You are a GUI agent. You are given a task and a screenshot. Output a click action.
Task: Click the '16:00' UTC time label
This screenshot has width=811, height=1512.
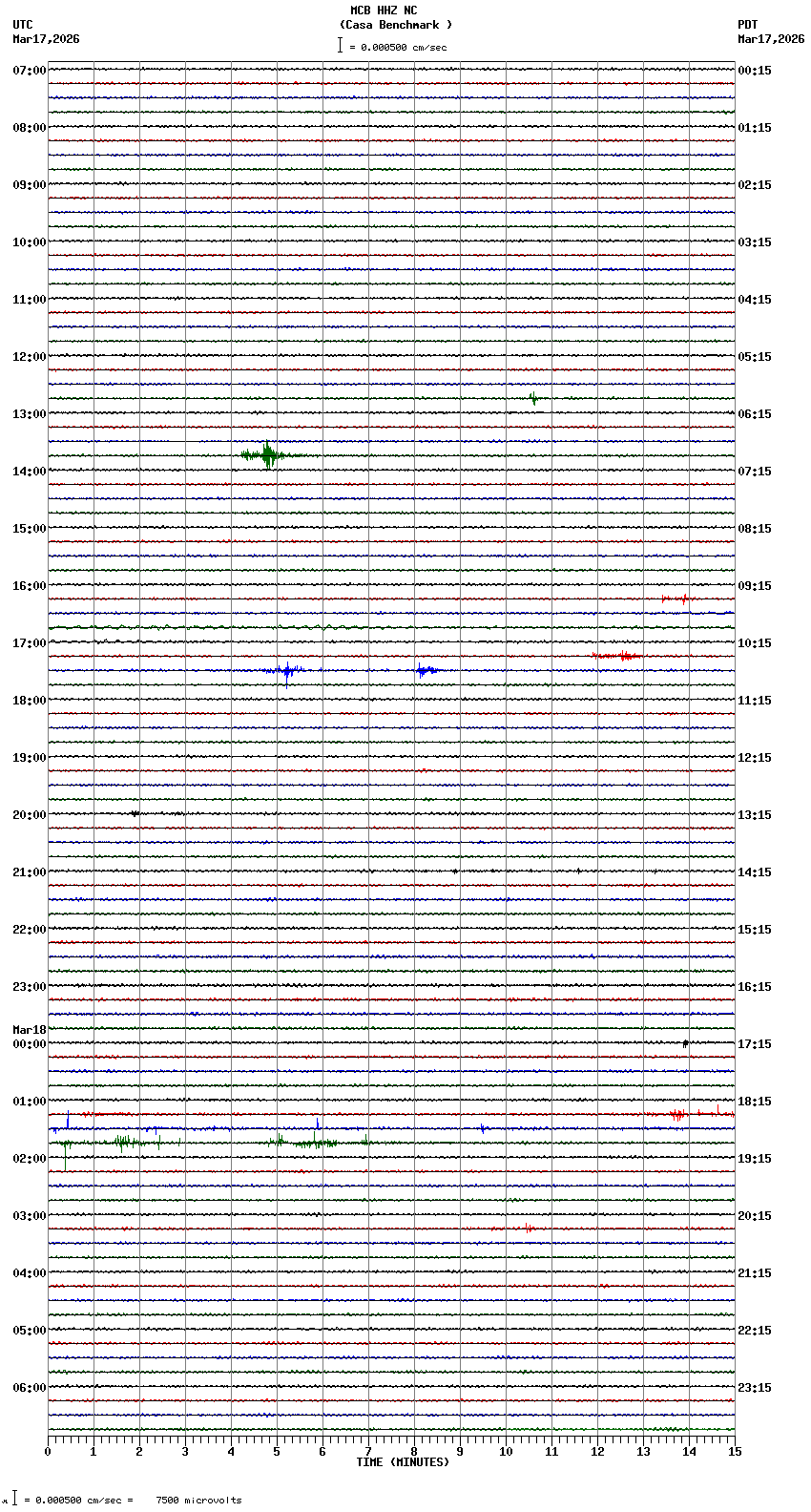(x=30, y=586)
